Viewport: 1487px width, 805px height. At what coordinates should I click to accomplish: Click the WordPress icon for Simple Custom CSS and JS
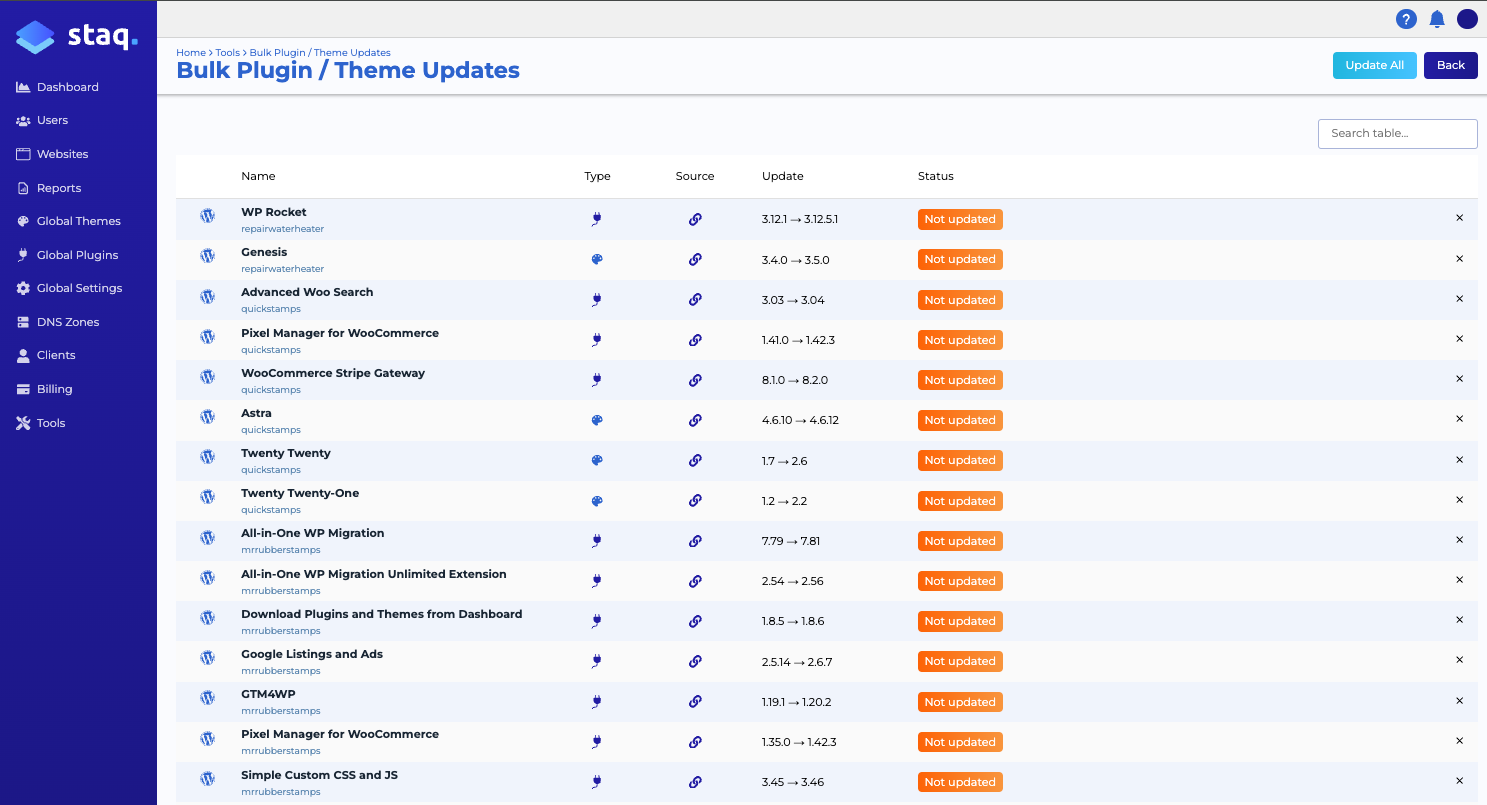pyautogui.click(x=208, y=778)
